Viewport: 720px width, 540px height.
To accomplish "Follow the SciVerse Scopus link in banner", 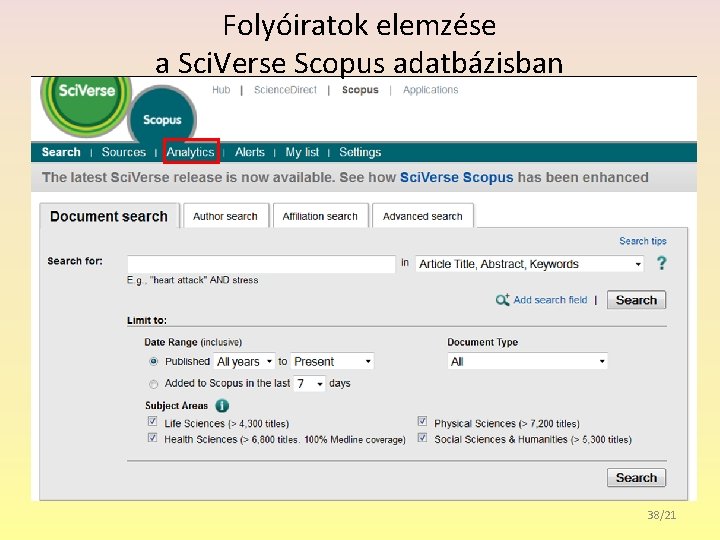I will (456, 177).
